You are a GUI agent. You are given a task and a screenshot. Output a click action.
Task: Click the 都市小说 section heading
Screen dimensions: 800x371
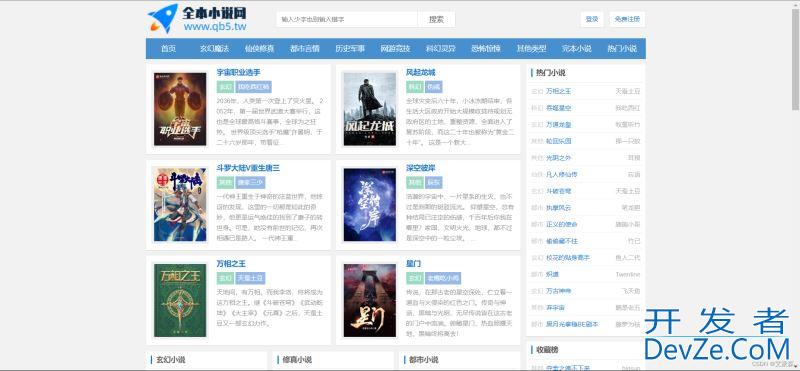423,360
